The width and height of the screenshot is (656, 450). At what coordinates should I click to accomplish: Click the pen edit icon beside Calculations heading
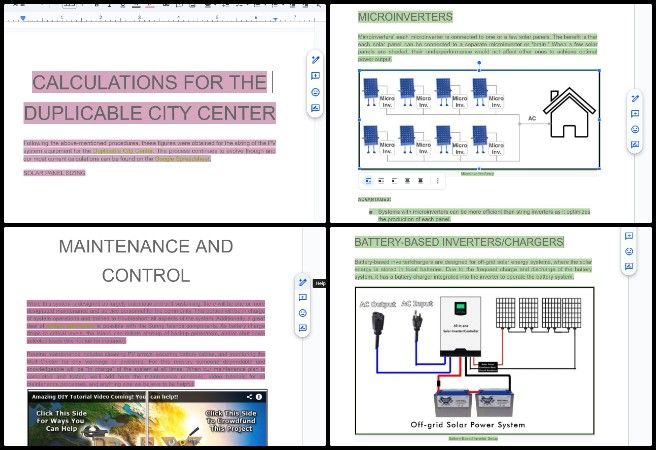coord(315,60)
